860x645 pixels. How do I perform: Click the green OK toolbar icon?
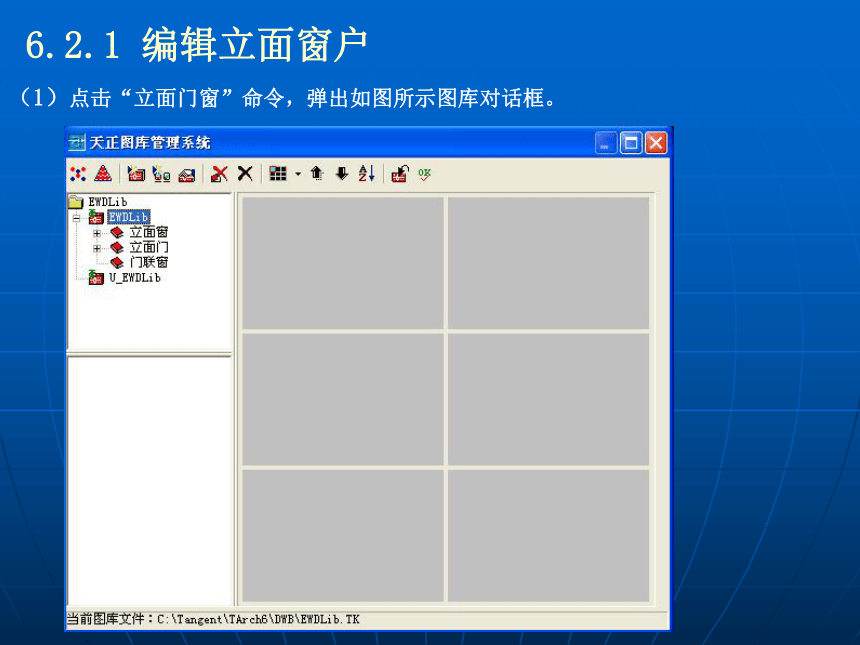click(x=425, y=174)
